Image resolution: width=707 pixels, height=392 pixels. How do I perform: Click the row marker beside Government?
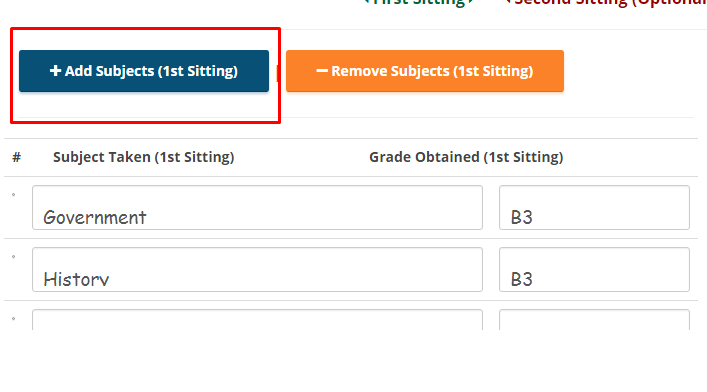coord(14,195)
